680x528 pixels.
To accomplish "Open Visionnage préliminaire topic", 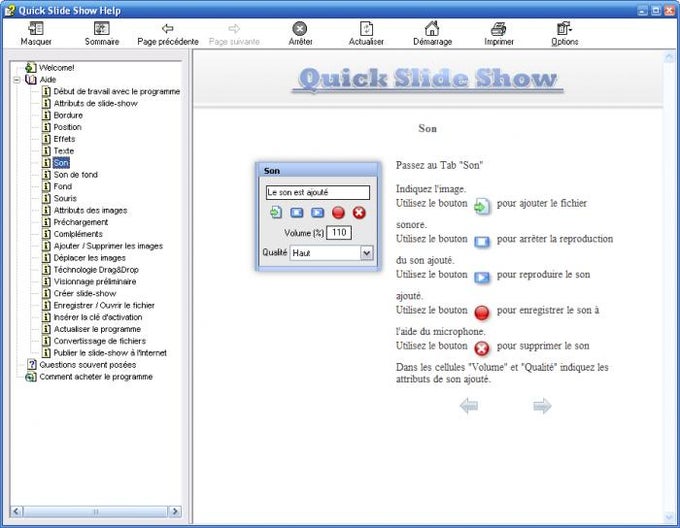I will click(x=95, y=281).
